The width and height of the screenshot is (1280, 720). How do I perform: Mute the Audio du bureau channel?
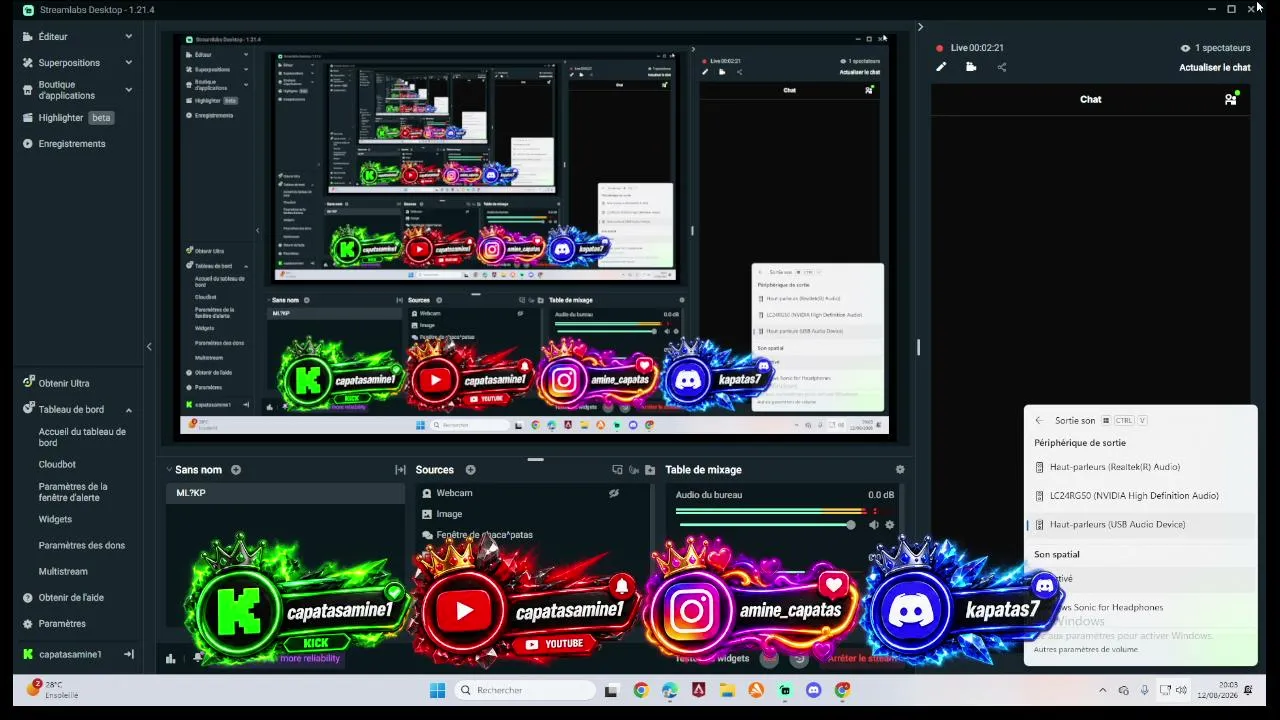click(874, 525)
